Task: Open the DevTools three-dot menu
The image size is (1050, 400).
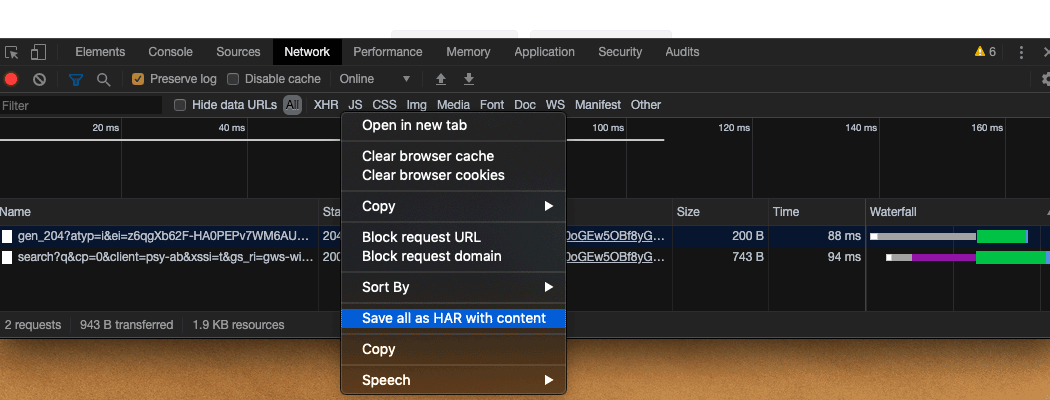Action: pyautogui.click(x=1021, y=52)
